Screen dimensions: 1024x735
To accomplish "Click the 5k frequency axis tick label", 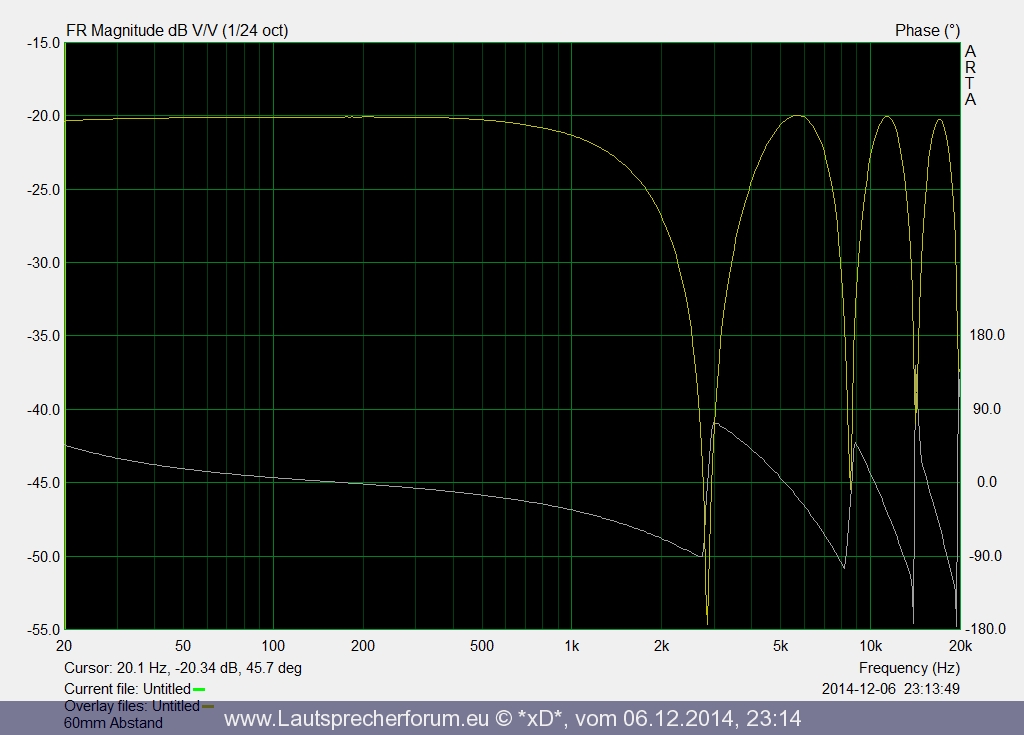I will pos(780,645).
